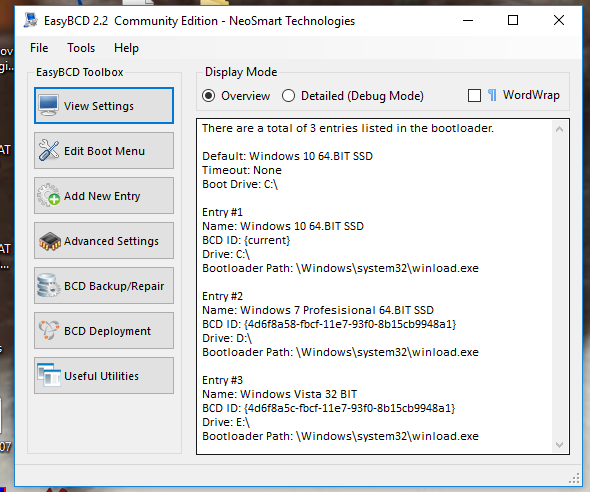Click the scroll up arrow in entries box

[x=559, y=129]
